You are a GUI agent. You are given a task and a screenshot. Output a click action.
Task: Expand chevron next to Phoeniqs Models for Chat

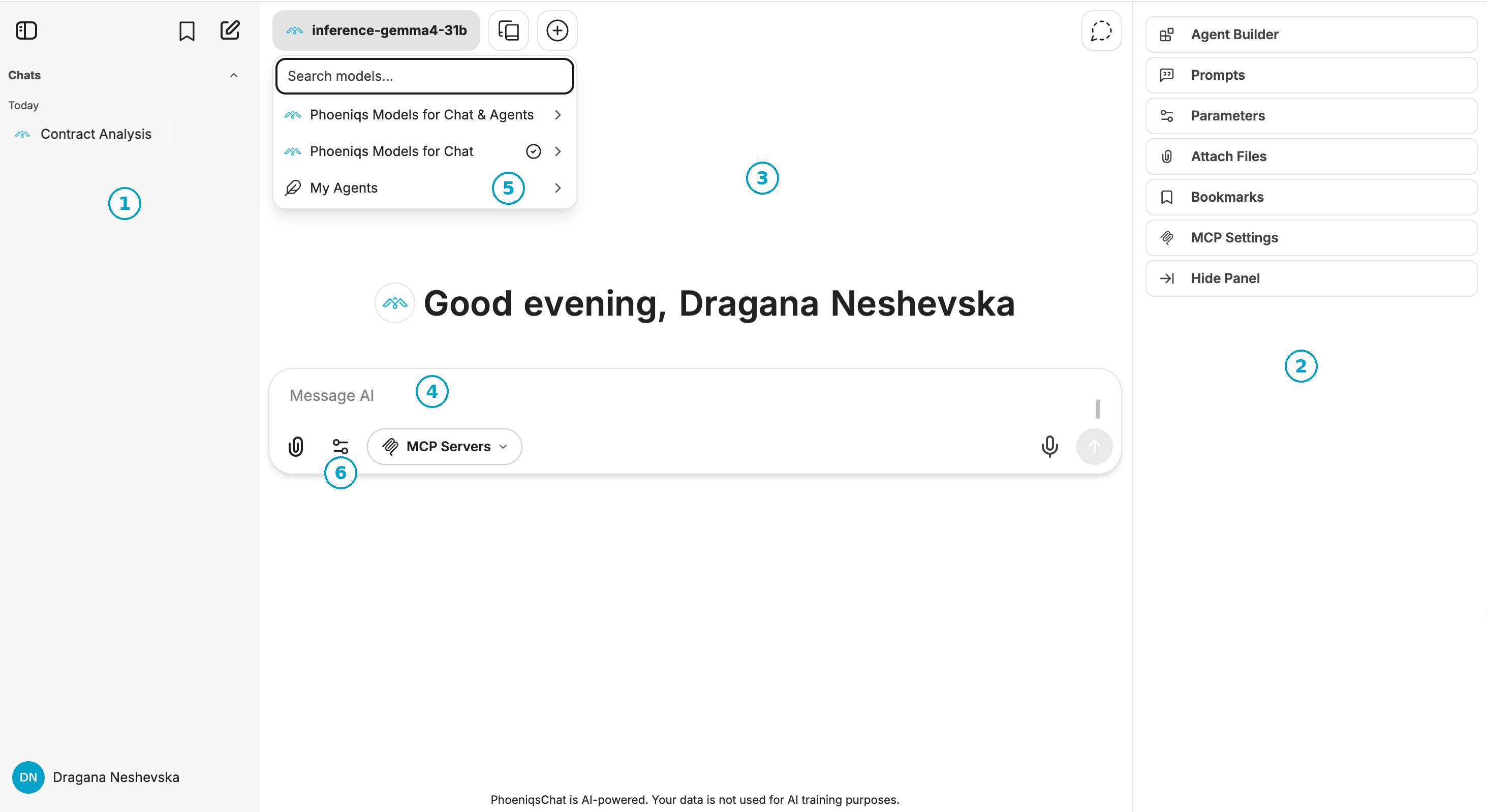(x=557, y=151)
